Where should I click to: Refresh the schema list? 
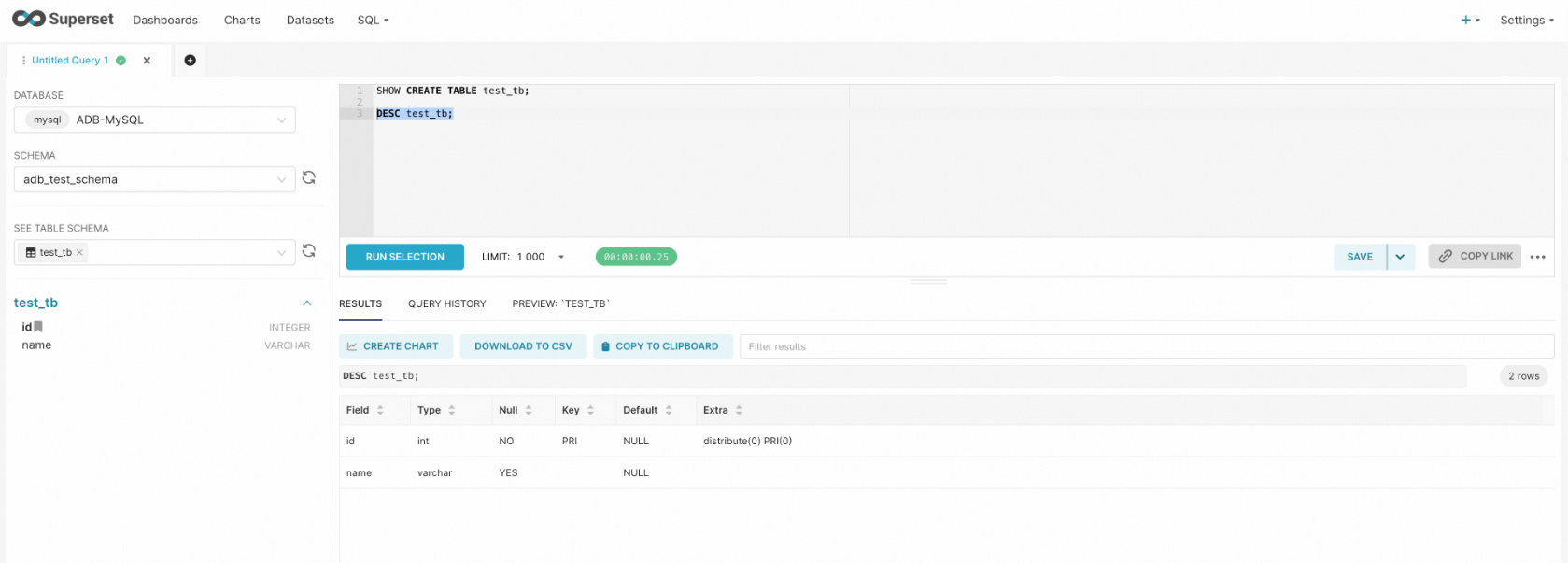tap(309, 177)
